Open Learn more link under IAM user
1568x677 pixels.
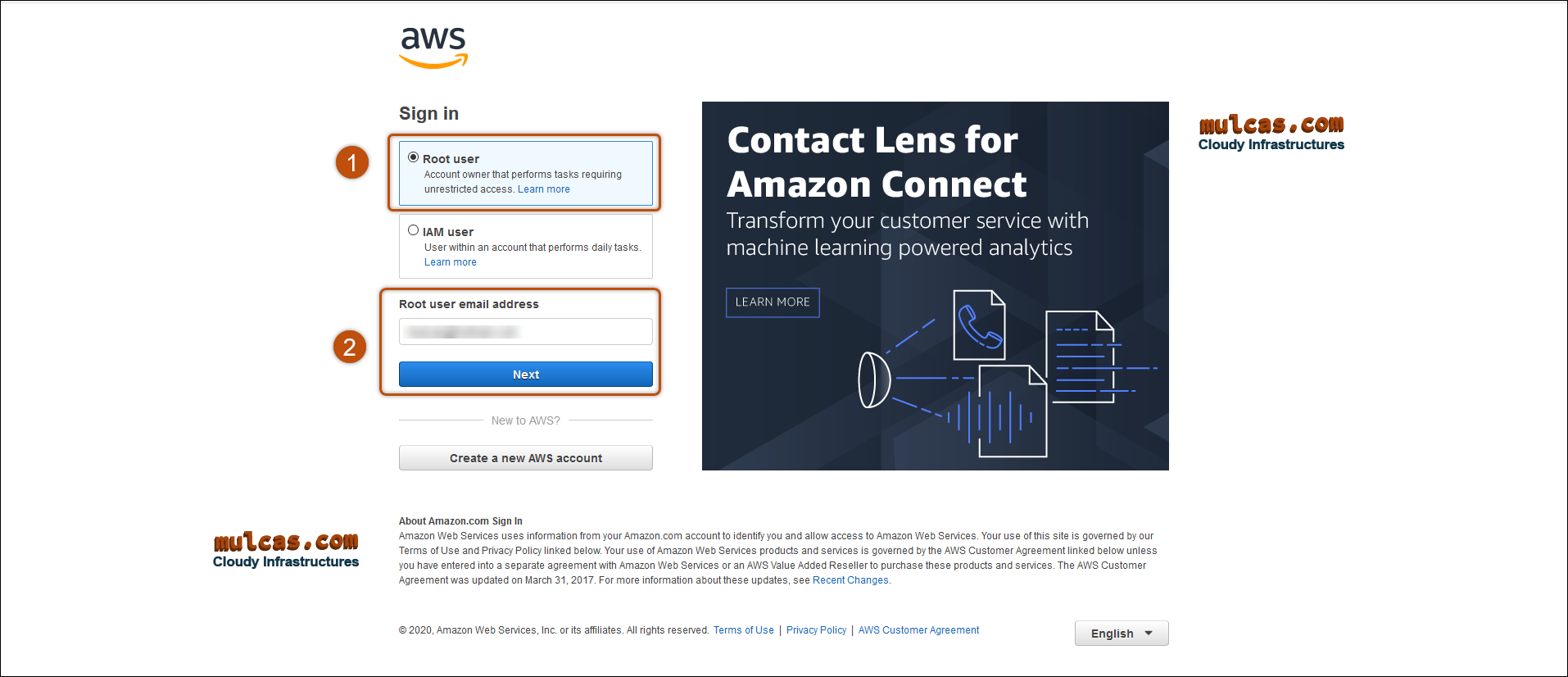451,262
